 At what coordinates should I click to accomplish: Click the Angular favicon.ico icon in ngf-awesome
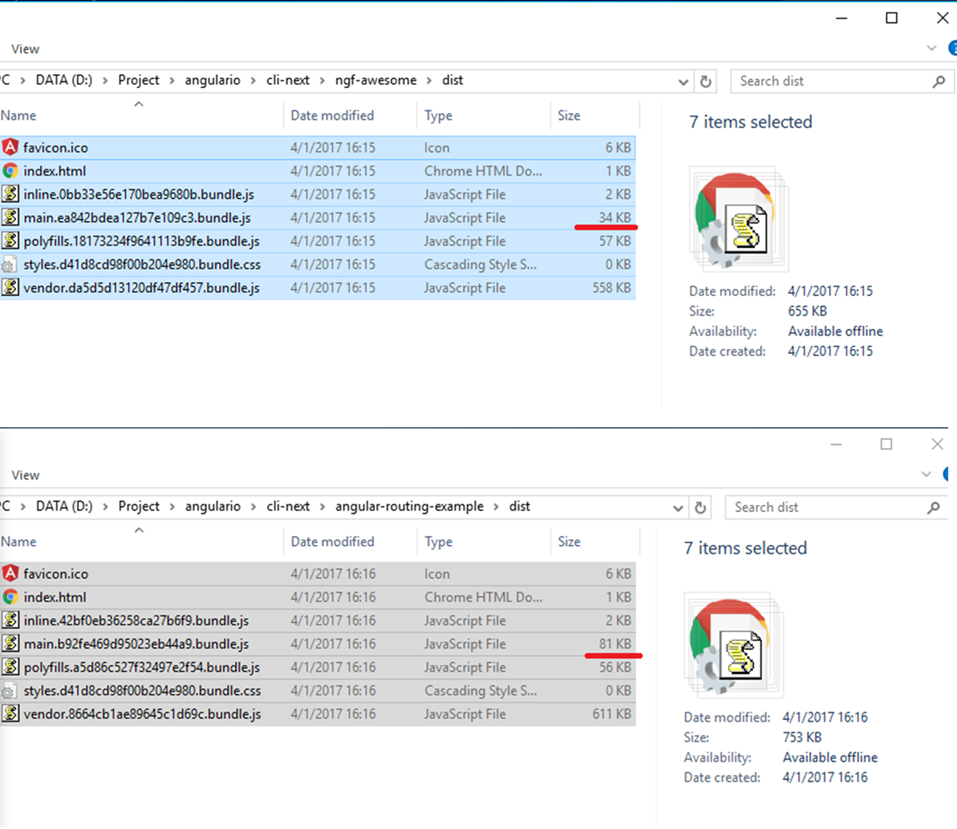pyautogui.click(x=11, y=147)
